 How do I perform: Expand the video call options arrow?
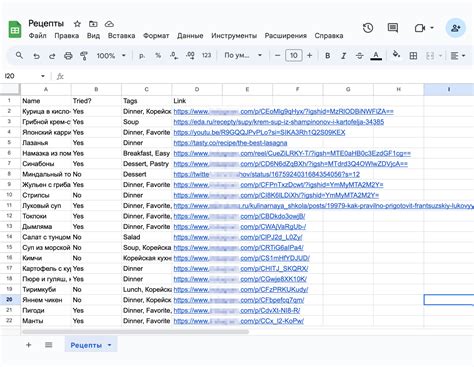432,28
